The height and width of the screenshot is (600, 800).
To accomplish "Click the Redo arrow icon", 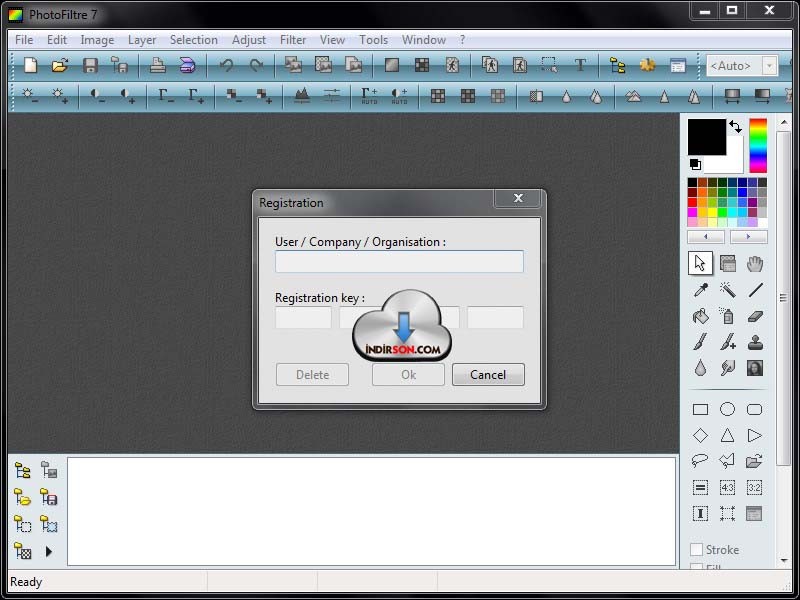I will (256, 65).
